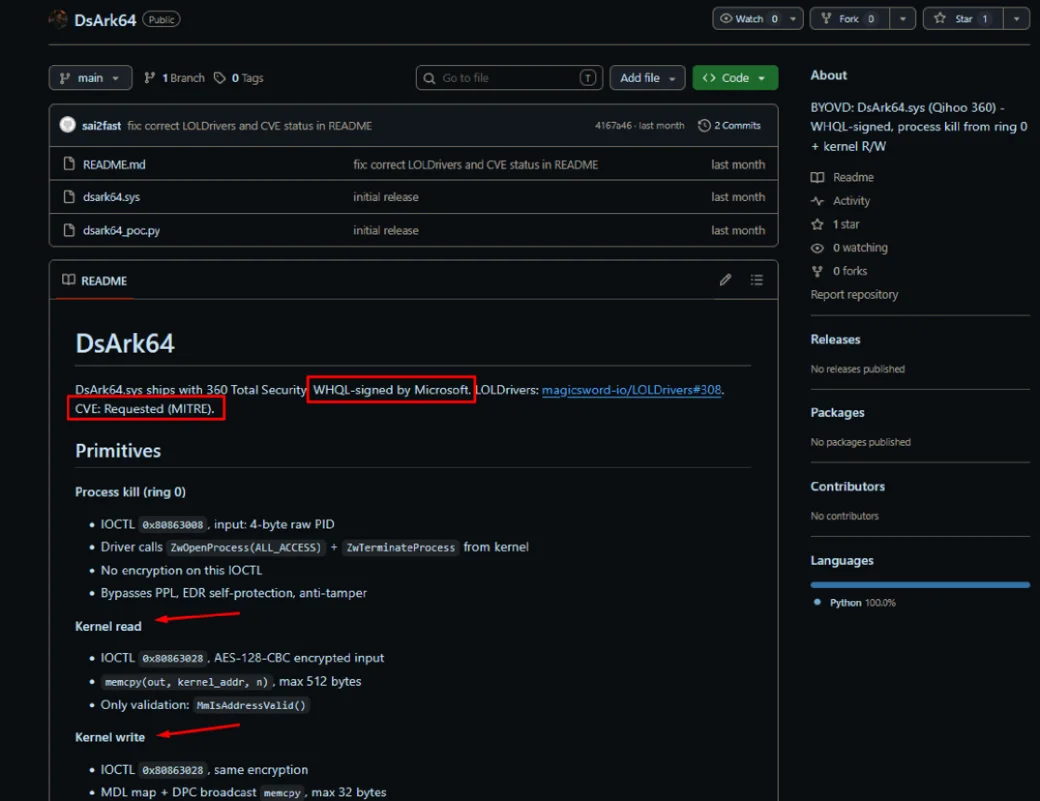Screen dimensions: 1040x801
Task: Fork this repository
Action: coord(849,19)
